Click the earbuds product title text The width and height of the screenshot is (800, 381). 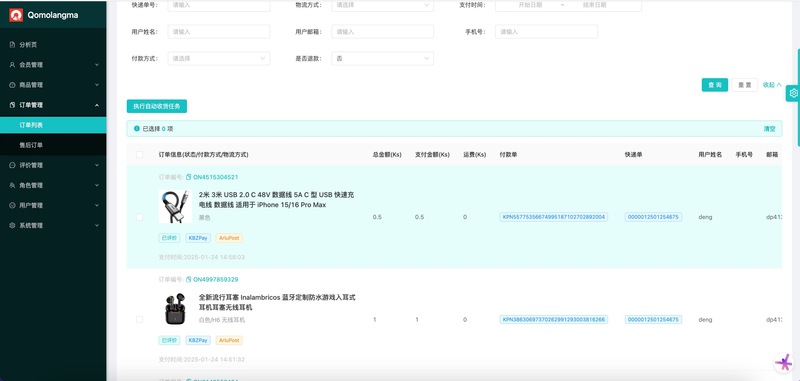(x=277, y=302)
